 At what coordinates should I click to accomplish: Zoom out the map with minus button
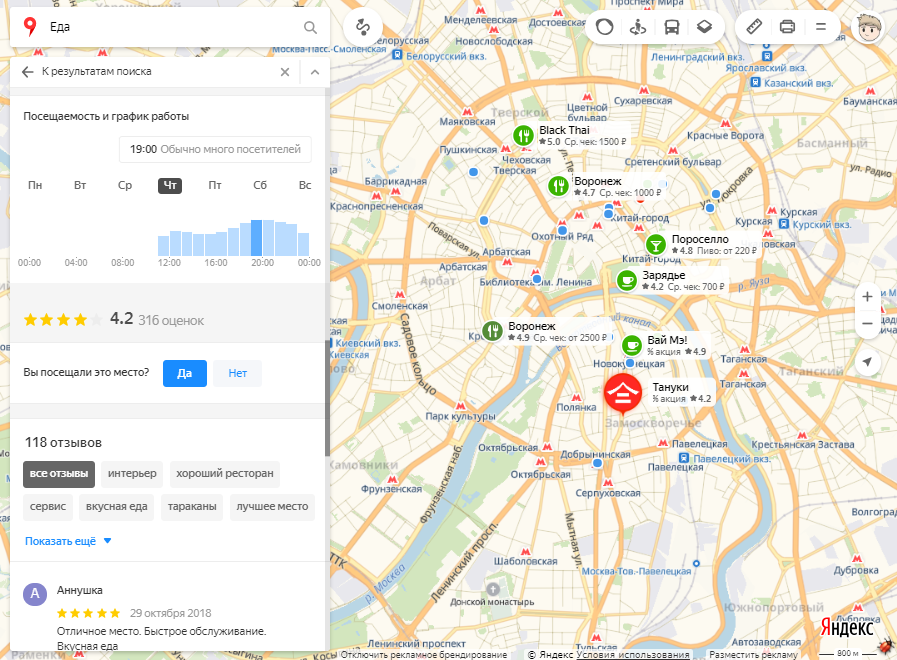pos(867,323)
